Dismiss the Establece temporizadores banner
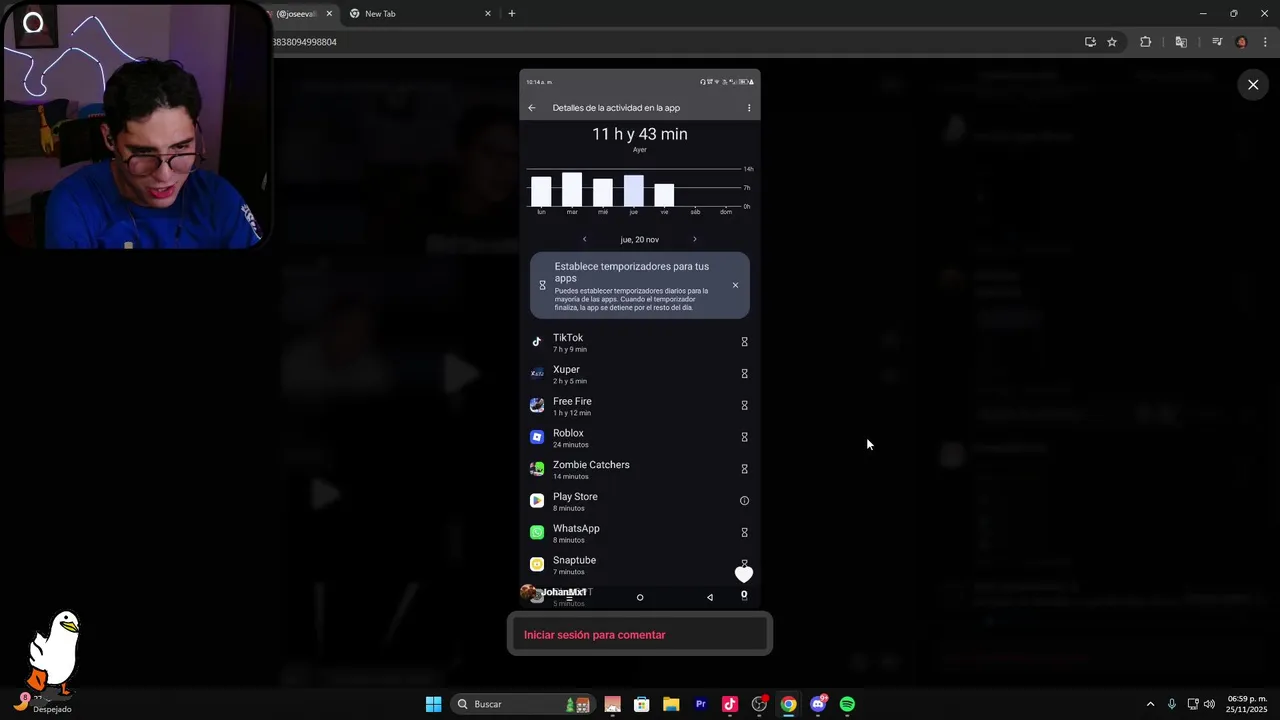 click(x=735, y=285)
